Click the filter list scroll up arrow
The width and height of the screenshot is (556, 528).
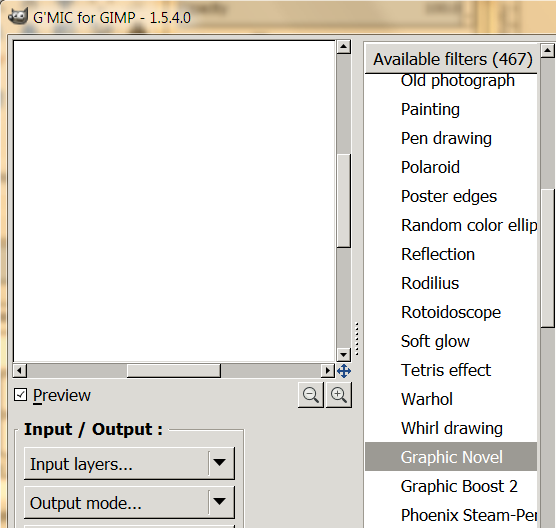click(548, 51)
